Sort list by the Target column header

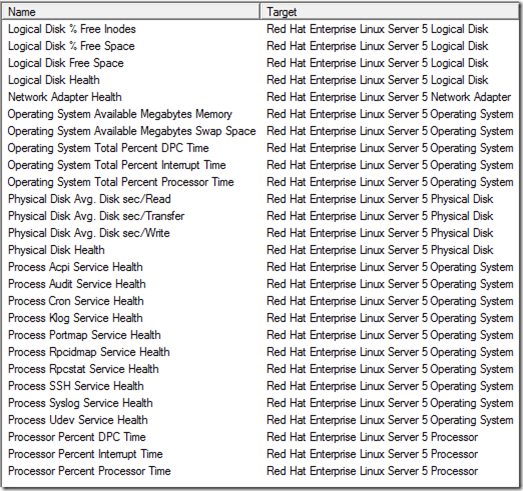point(390,12)
